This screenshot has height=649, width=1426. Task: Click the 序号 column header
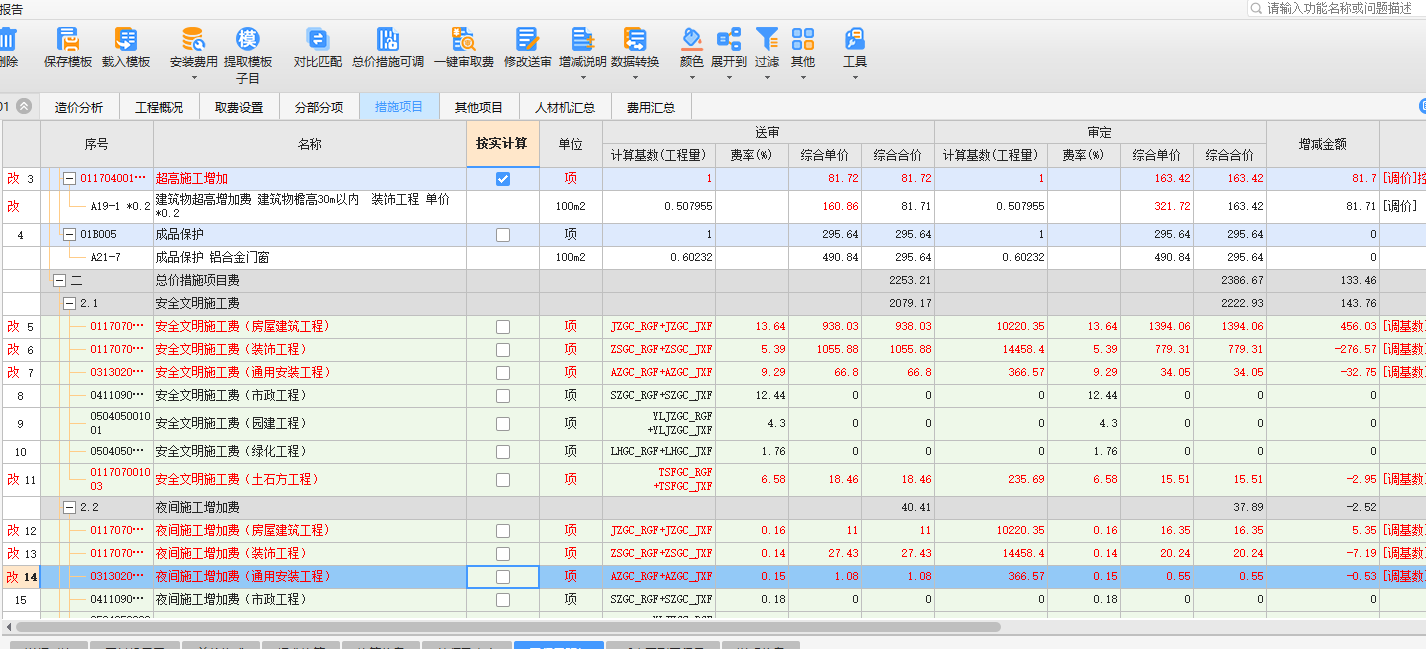97,144
